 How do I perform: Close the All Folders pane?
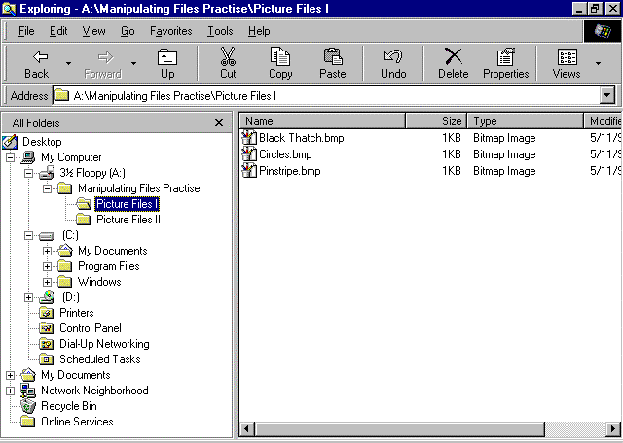pyautogui.click(x=219, y=122)
